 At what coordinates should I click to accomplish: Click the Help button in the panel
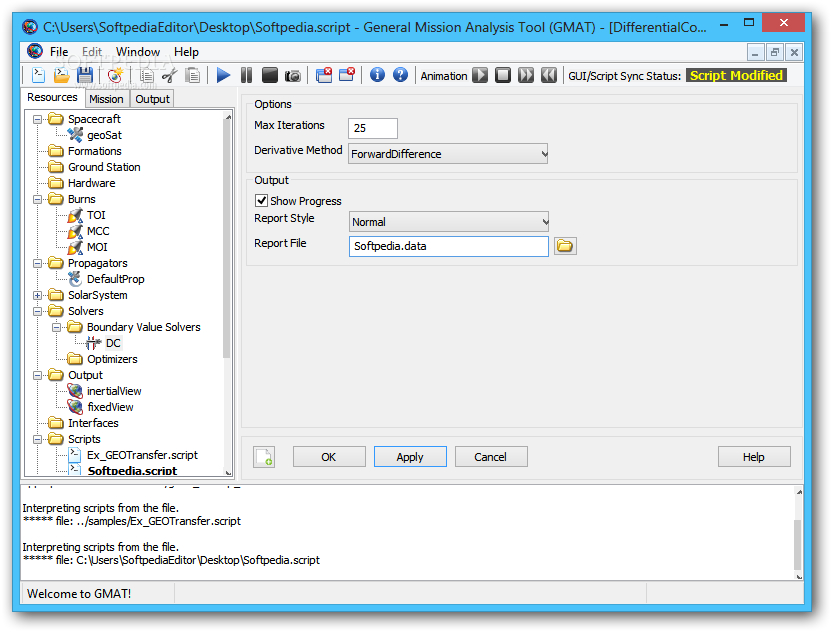[754, 457]
